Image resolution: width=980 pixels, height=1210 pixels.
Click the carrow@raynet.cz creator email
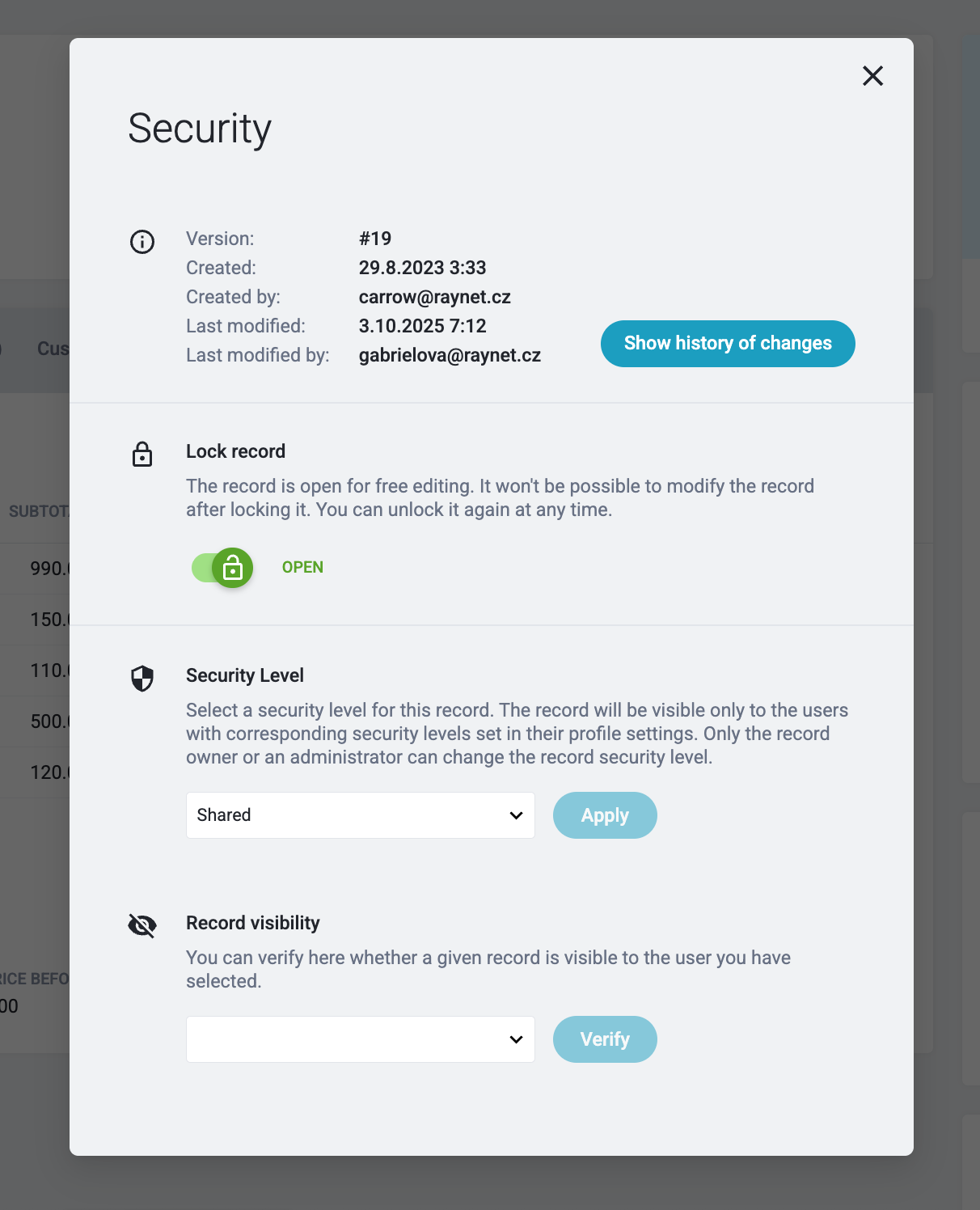click(x=435, y=297)
